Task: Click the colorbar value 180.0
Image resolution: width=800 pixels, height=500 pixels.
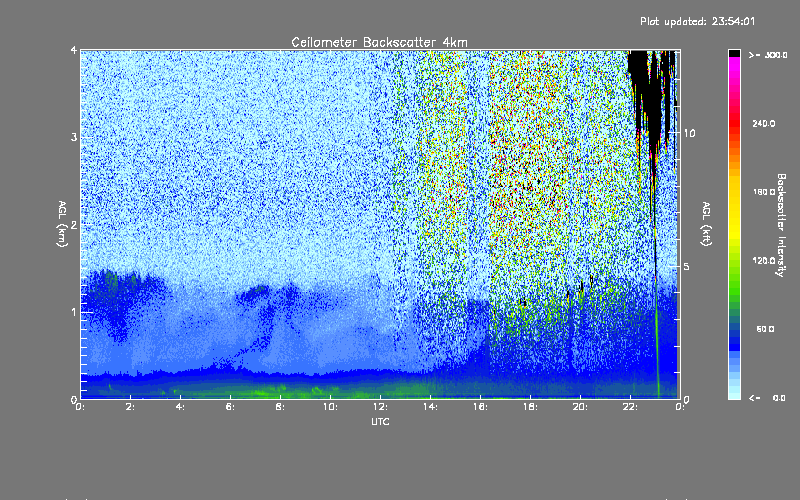Action: (763, 192)
